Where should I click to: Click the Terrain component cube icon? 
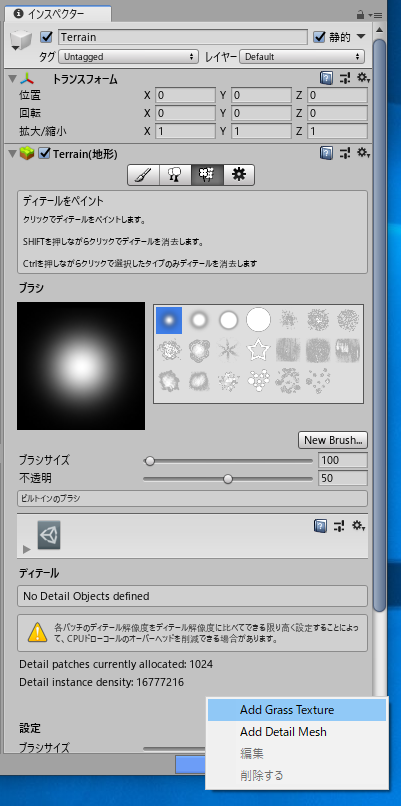click(x=27, y=153)
